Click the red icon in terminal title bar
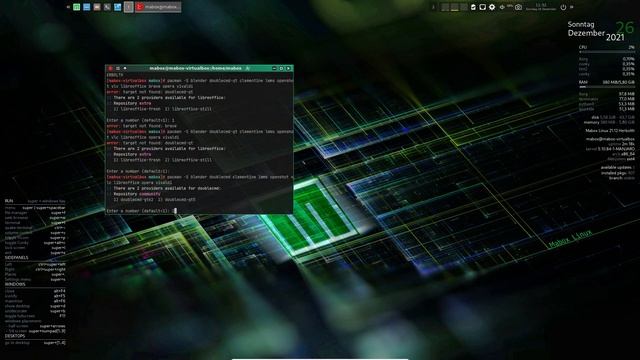Image resolution: width=640 pixels, height=360 pixels. [110, 69]
